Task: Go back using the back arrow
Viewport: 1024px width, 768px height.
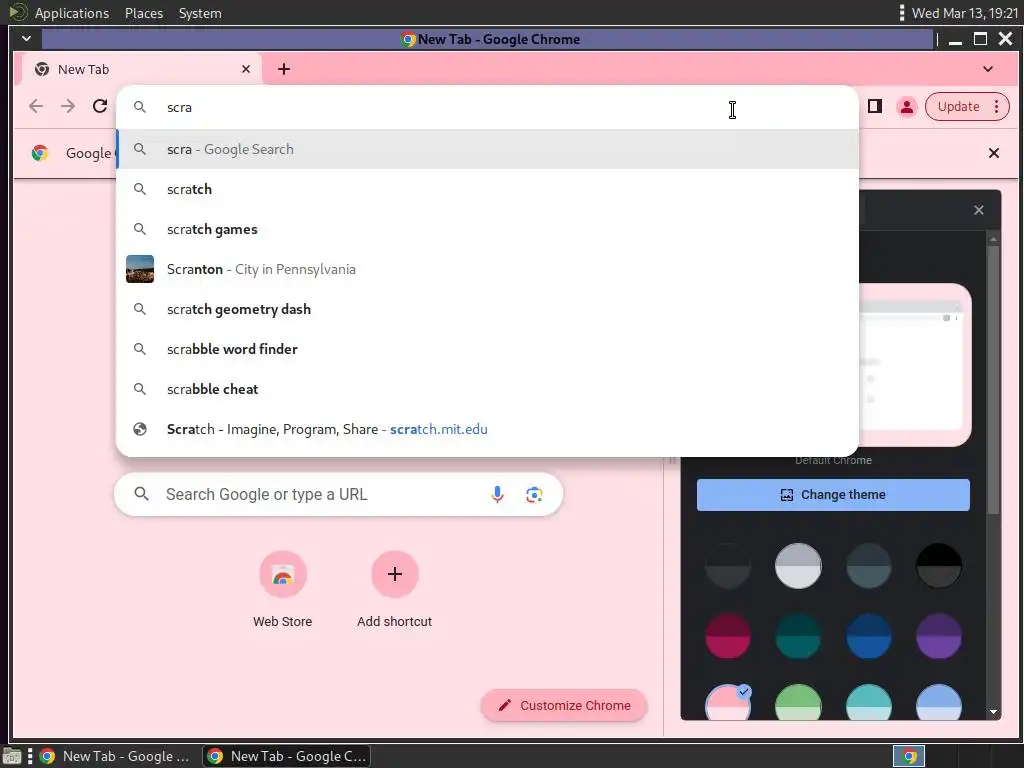Action: click(36, 106)
